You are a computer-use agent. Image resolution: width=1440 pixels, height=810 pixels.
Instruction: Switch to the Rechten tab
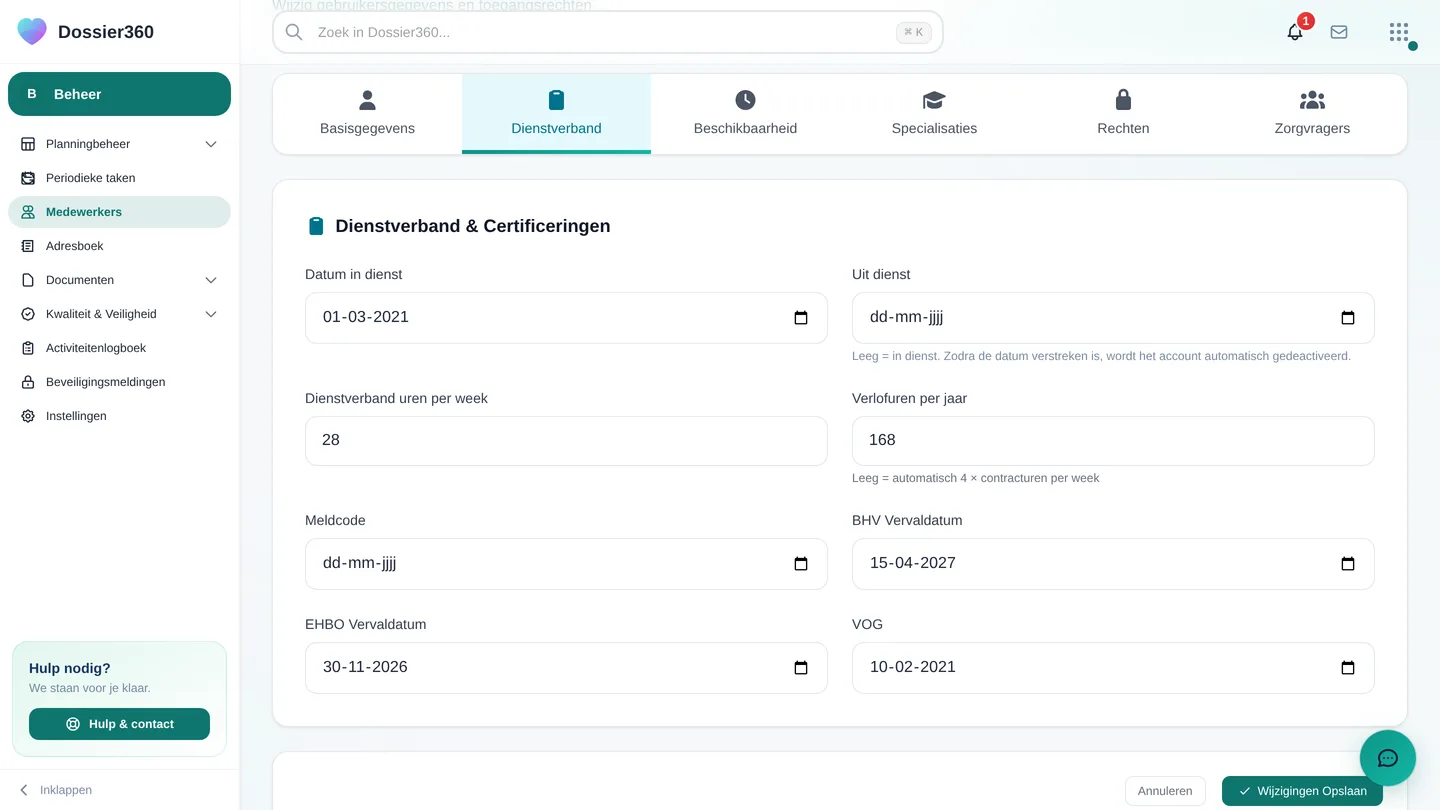click(1123, 114)
